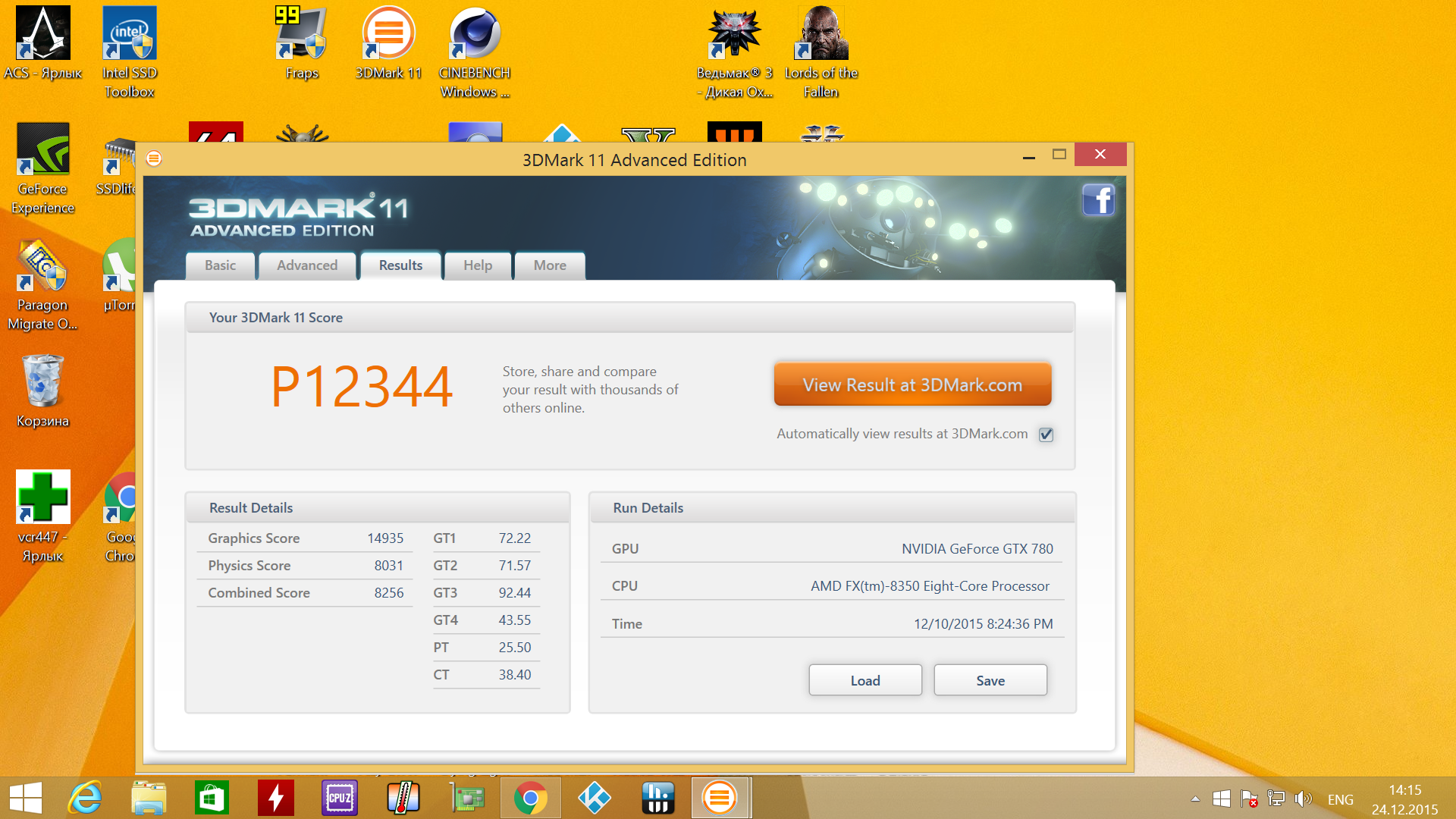This screenshot has height=819, width=1456.
Task: Click the Your 3DMark 11 Score heading
Action: tap(276, 318)
